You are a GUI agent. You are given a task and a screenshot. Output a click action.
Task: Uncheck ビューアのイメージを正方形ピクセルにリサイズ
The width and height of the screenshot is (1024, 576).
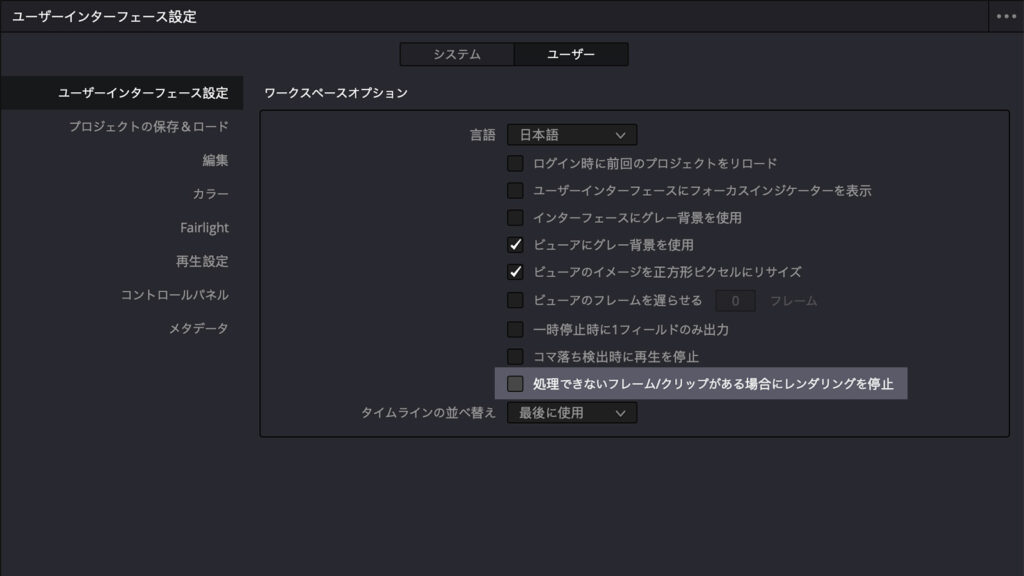tap(515, 272)
